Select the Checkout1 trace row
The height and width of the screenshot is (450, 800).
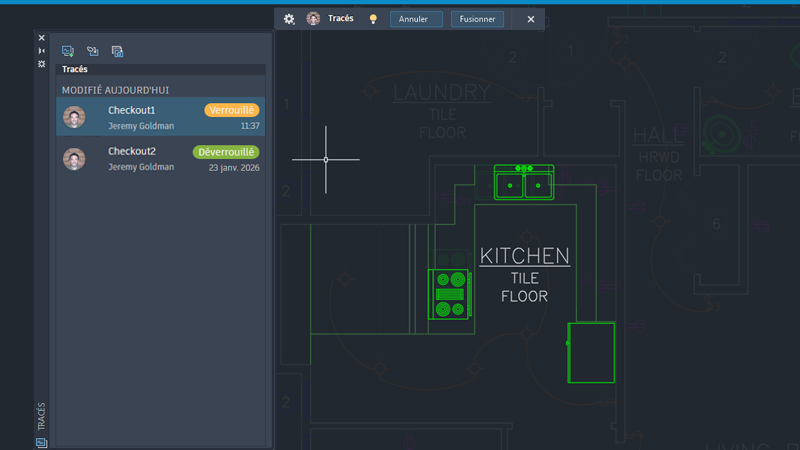click(160, 117)
